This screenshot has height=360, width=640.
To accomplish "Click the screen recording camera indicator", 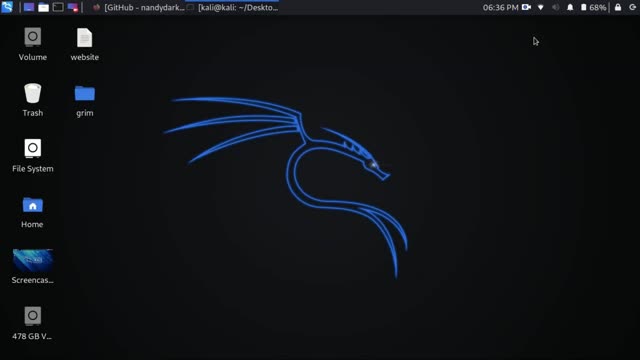I will pos(527,7).
